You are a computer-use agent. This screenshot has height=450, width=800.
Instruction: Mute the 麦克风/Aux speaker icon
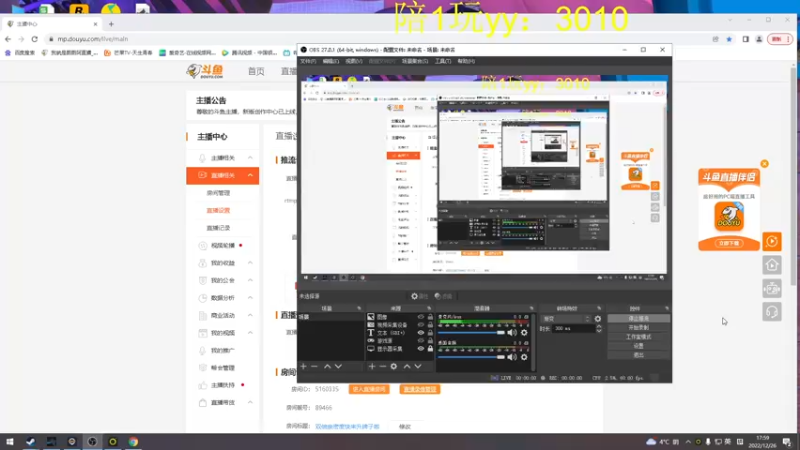(512, 333)
